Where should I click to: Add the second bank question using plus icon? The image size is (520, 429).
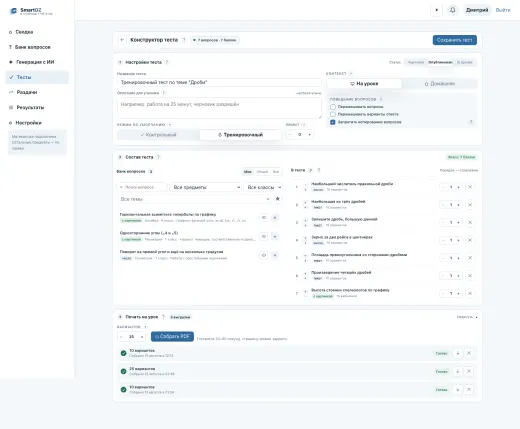(x=275, y=236)
